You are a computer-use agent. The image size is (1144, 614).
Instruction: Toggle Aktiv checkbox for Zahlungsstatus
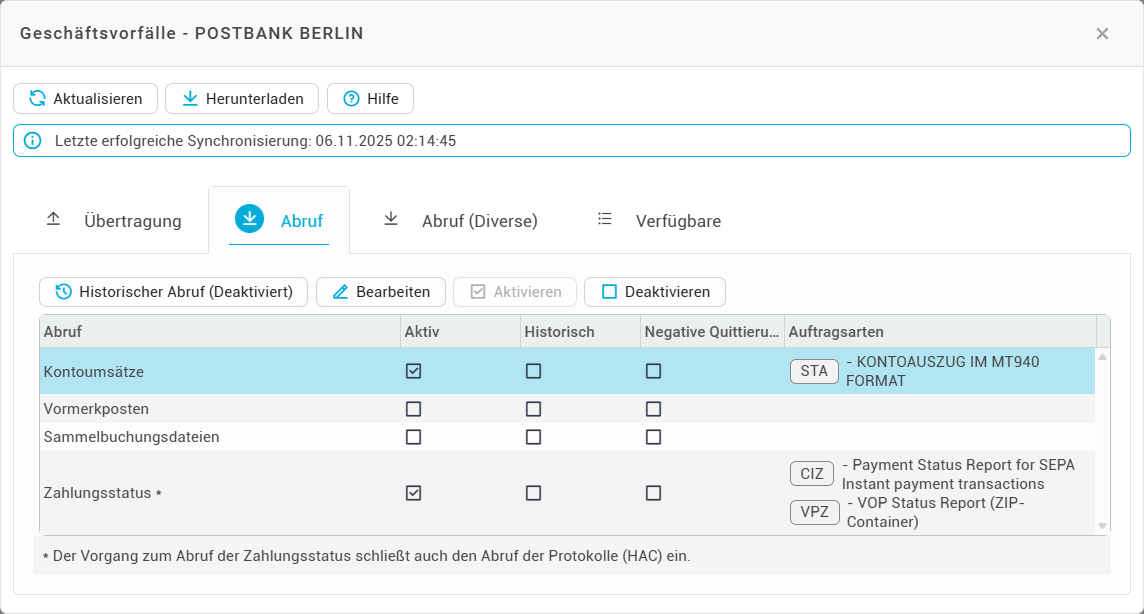(x=413, y=493)
